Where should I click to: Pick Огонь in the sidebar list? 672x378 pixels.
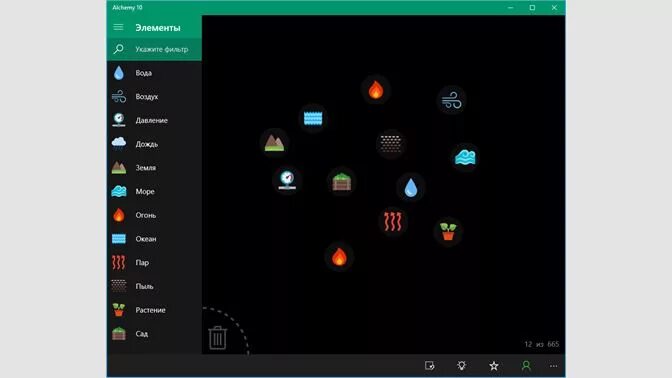(154, 215)
